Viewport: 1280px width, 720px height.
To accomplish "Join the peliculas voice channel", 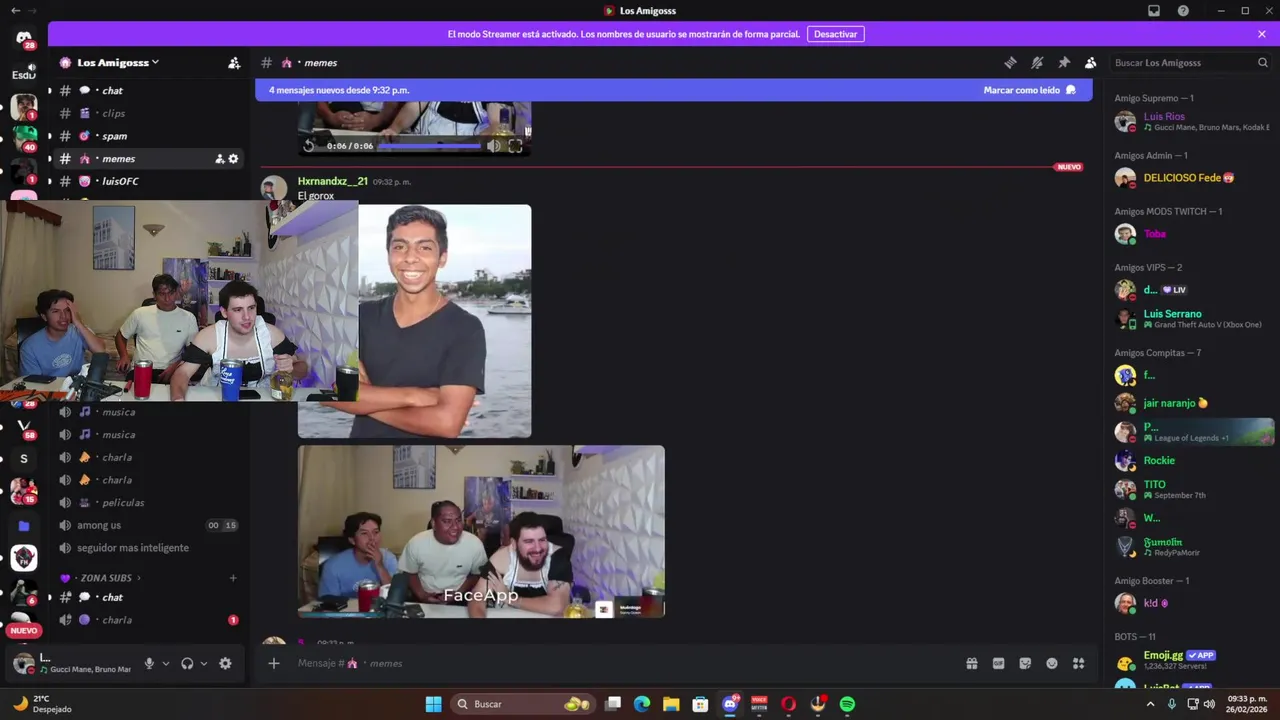I will coord(148,502).
